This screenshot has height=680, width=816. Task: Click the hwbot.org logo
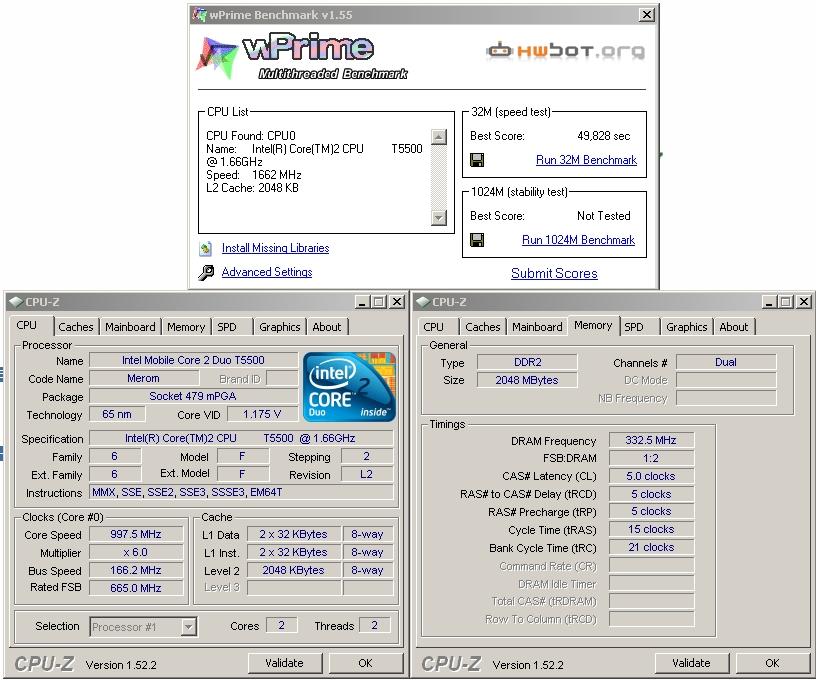pyautogui.click(x=565, y=51)
